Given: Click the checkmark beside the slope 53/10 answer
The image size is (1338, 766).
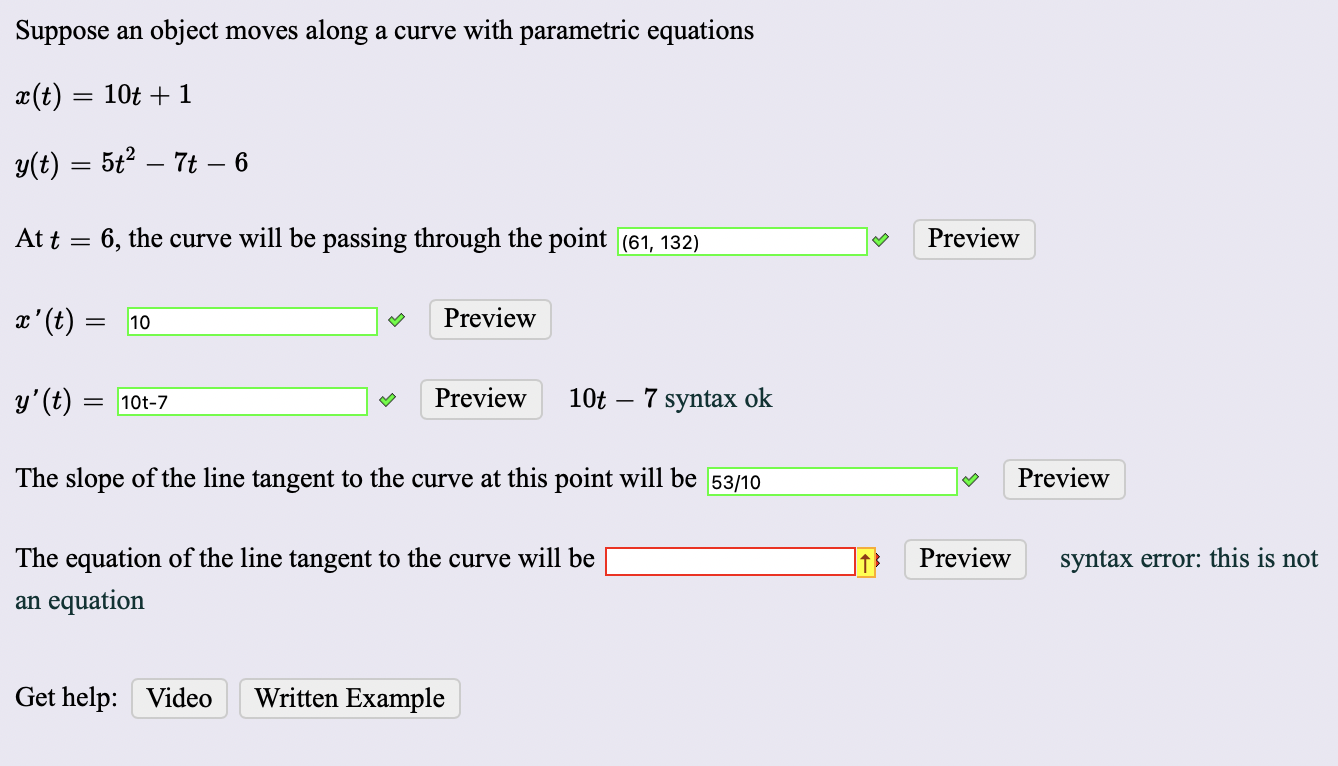Looking at the screenshot, I should [970, 479].
